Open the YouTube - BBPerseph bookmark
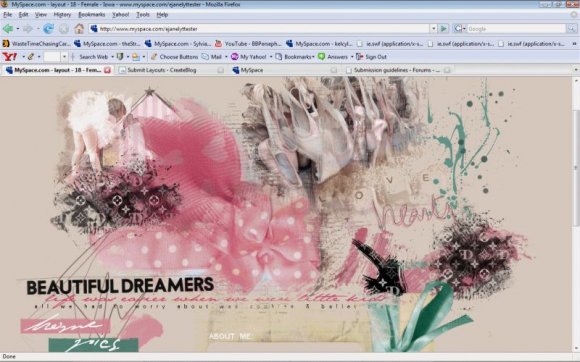This screenshot has width=580, height=362. pyautogui.click(x=248, y=44)
